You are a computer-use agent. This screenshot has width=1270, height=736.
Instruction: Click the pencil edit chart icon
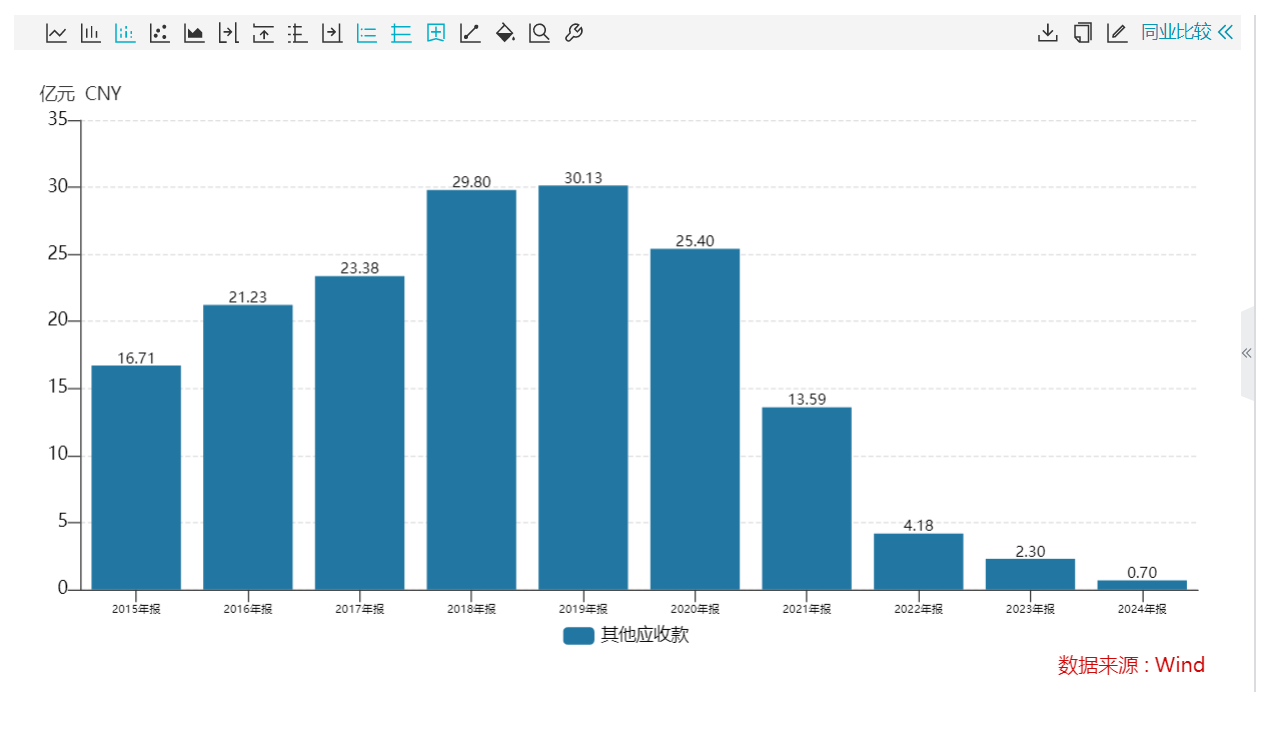(x=1117, y=33)
